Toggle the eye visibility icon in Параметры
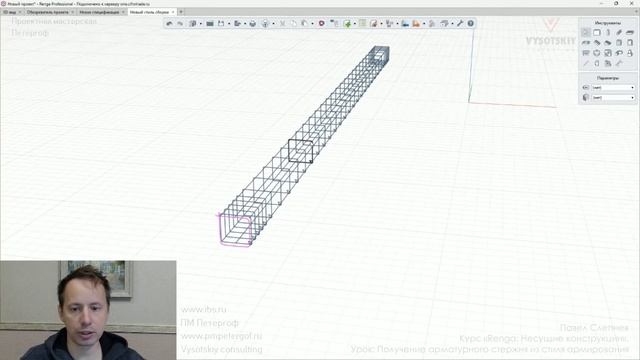This screenshot has height=360, width=640. click(586, 88)
